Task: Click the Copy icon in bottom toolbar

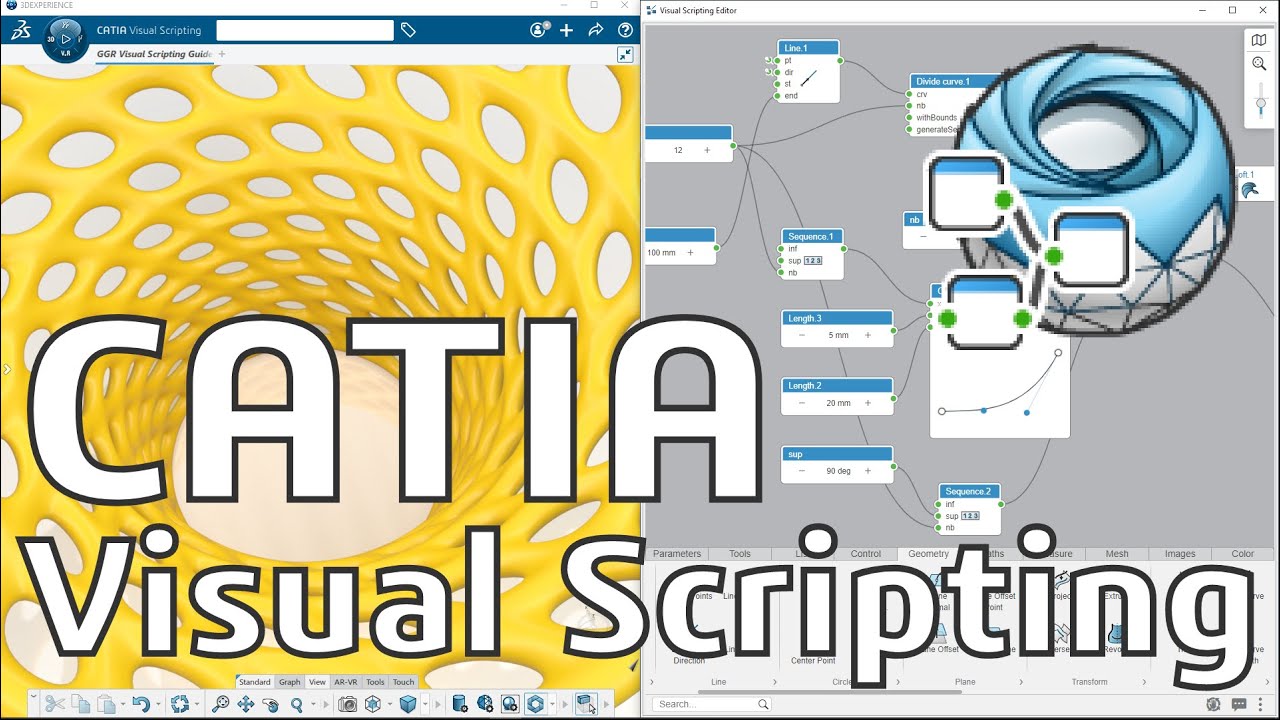Action: (x=80, y=704)
